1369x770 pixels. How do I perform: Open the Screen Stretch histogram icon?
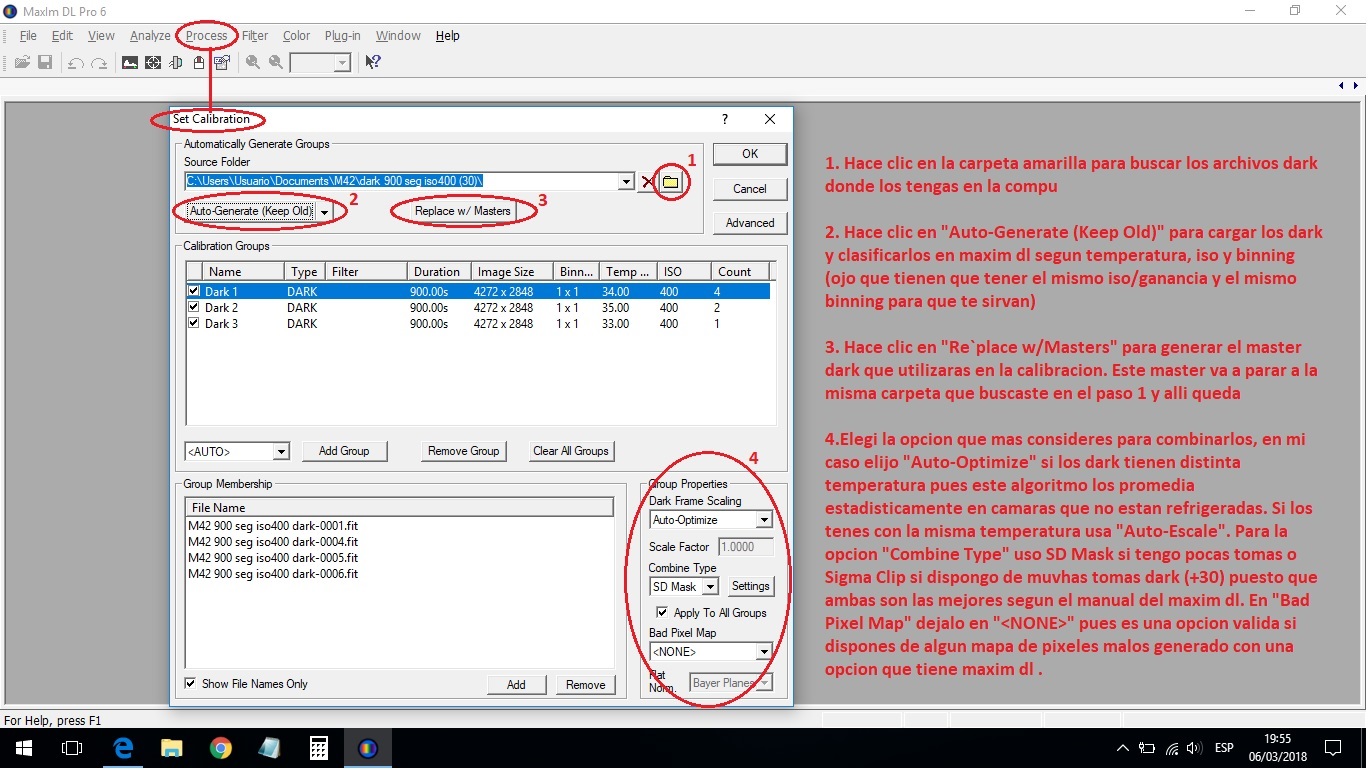130,62
